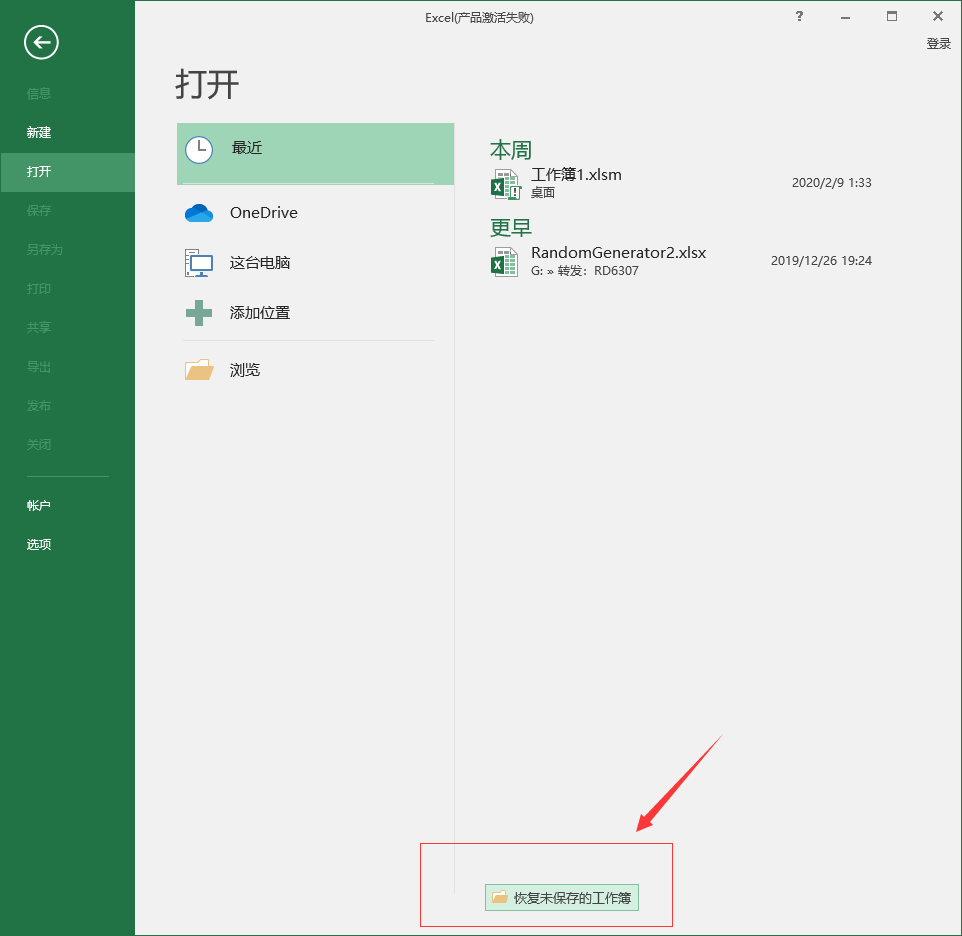Minimize the Excel window
This screenshot has width=962, height=936.
(845, 17)
